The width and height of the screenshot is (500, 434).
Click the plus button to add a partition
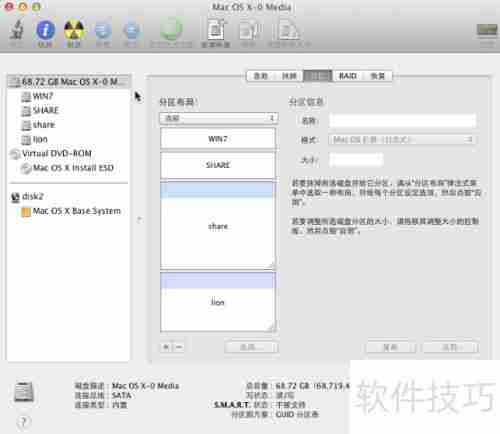[x=166, y=347]
